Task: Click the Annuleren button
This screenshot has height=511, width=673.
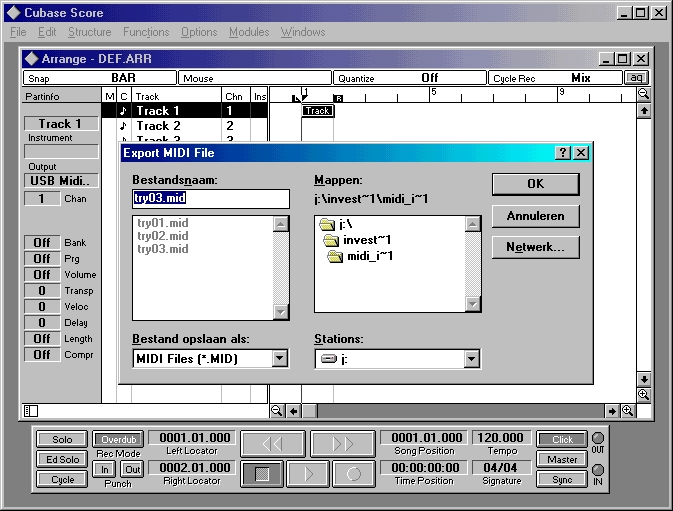Action: [535, 216]
